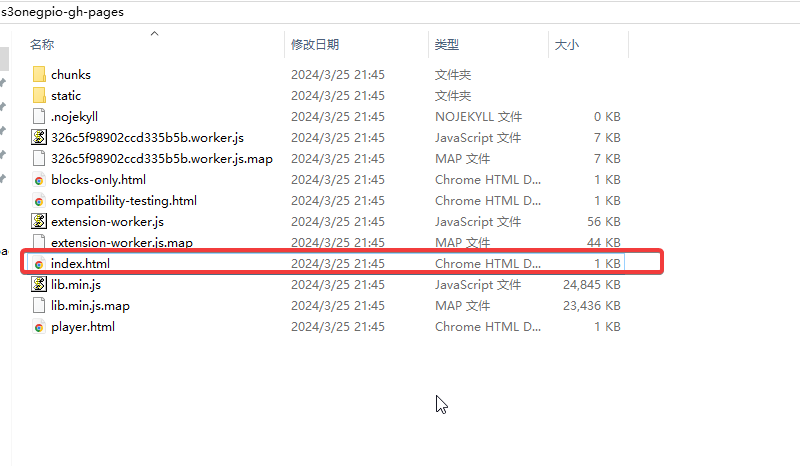Select file name index.html
Viewport: 800px width, 466px height.
[x=80, y=263]
